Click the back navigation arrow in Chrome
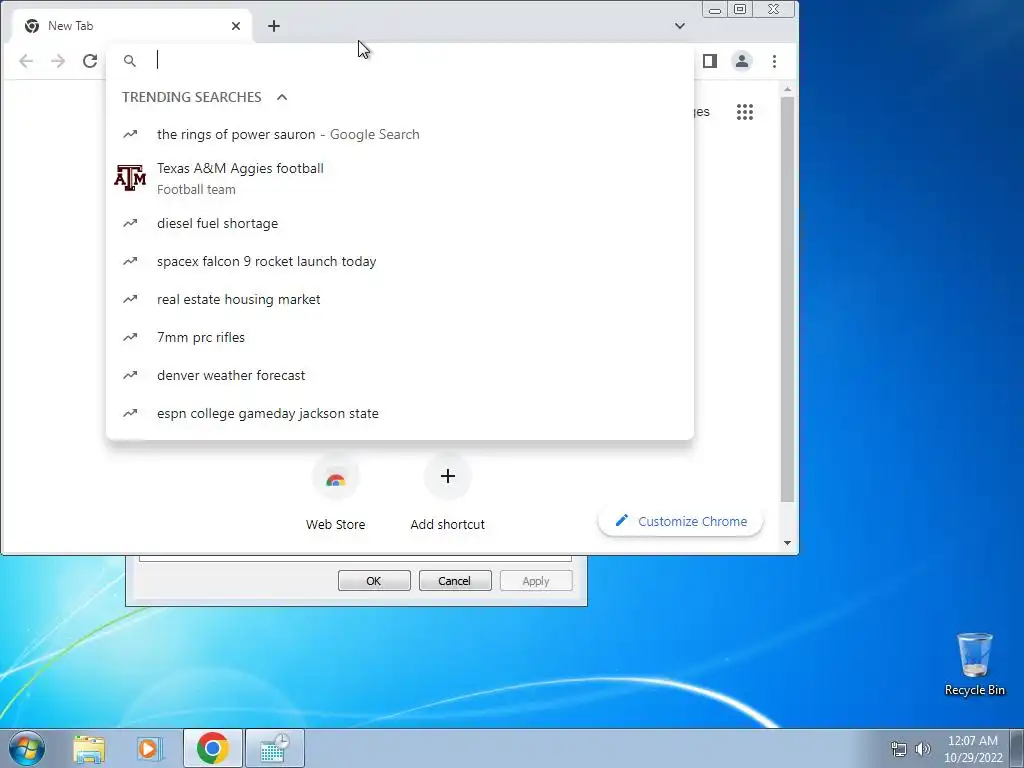Viewport: 1024px width, 768px height. [26, 61]
